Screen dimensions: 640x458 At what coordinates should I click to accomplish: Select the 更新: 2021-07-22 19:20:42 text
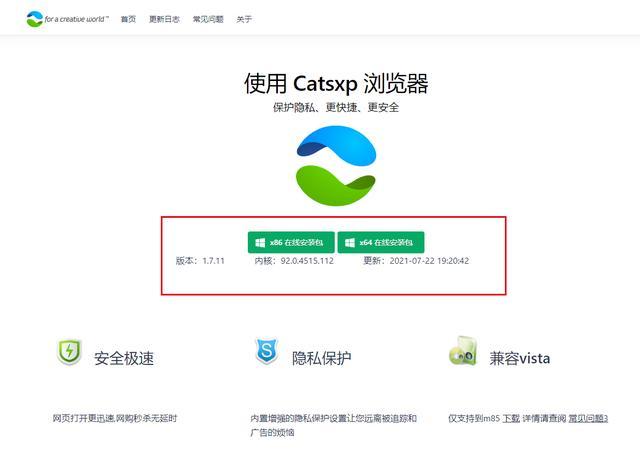[416, 261]
